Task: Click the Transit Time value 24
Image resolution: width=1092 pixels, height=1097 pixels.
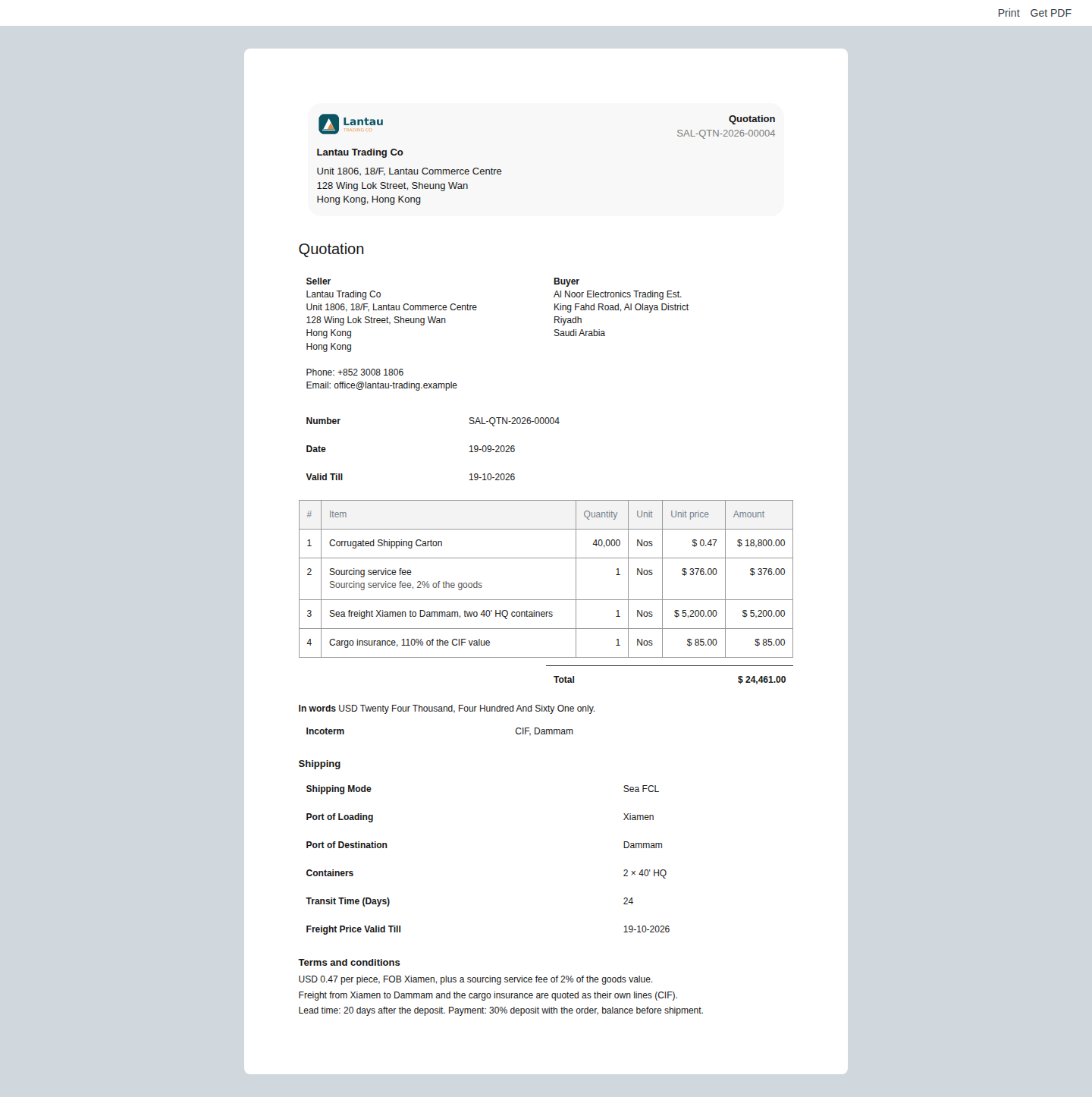Action: point(628,901)
